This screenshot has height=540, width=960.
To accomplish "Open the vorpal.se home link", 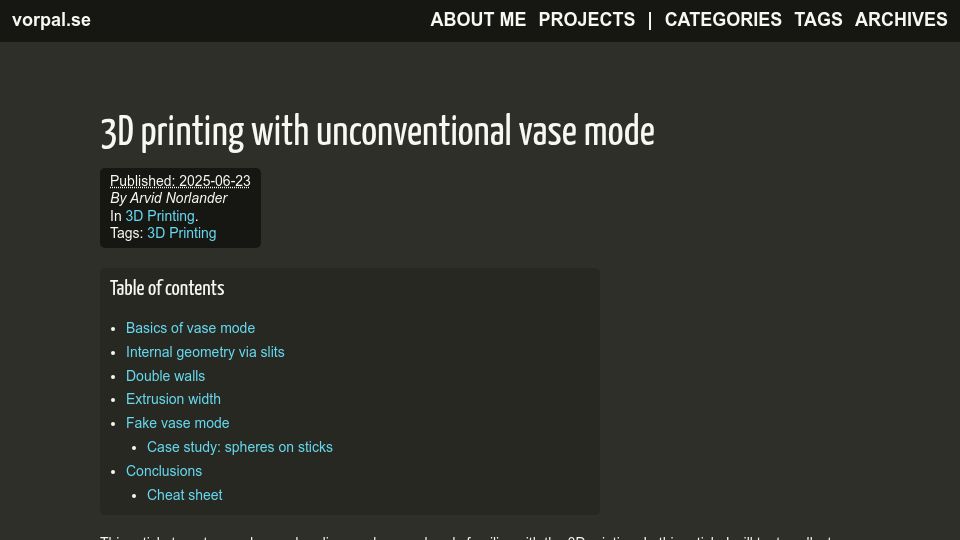I will tap(51, 20).
